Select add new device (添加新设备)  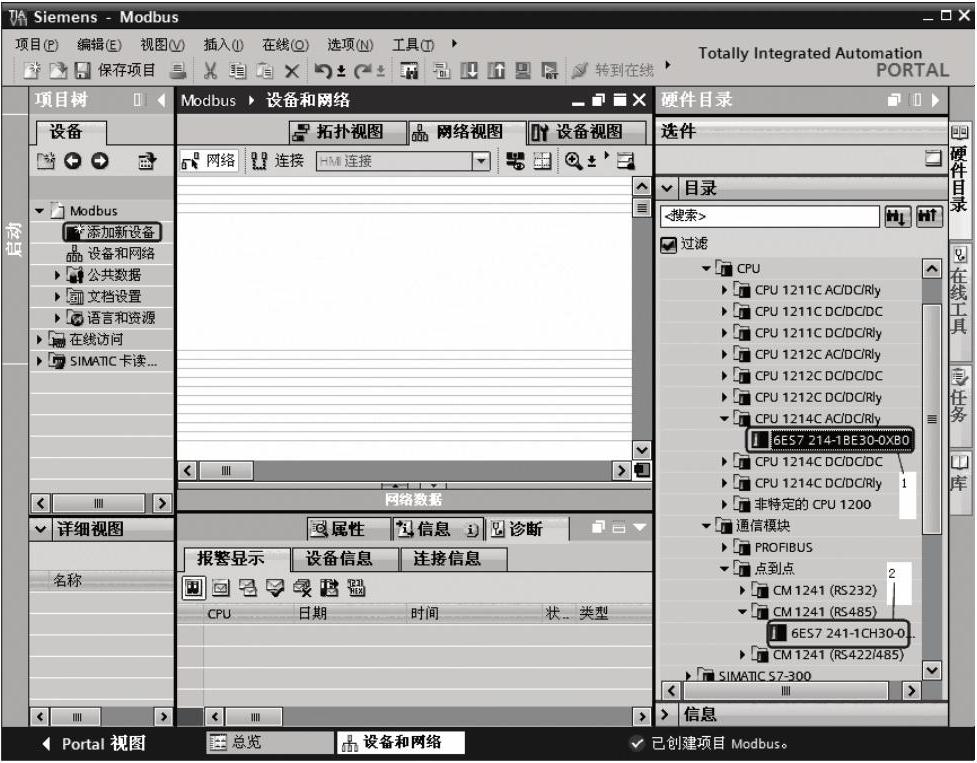click(x=112, y=232)
